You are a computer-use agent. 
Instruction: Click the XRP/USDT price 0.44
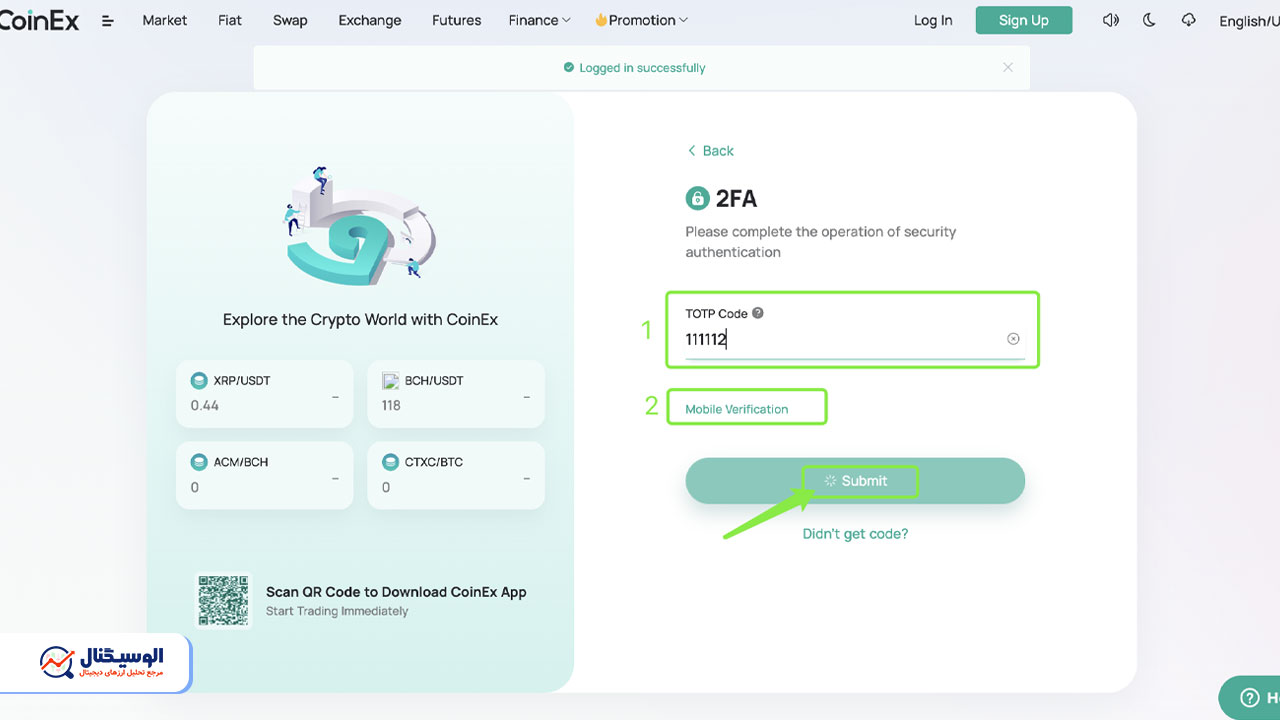click(x=205, y=406)
